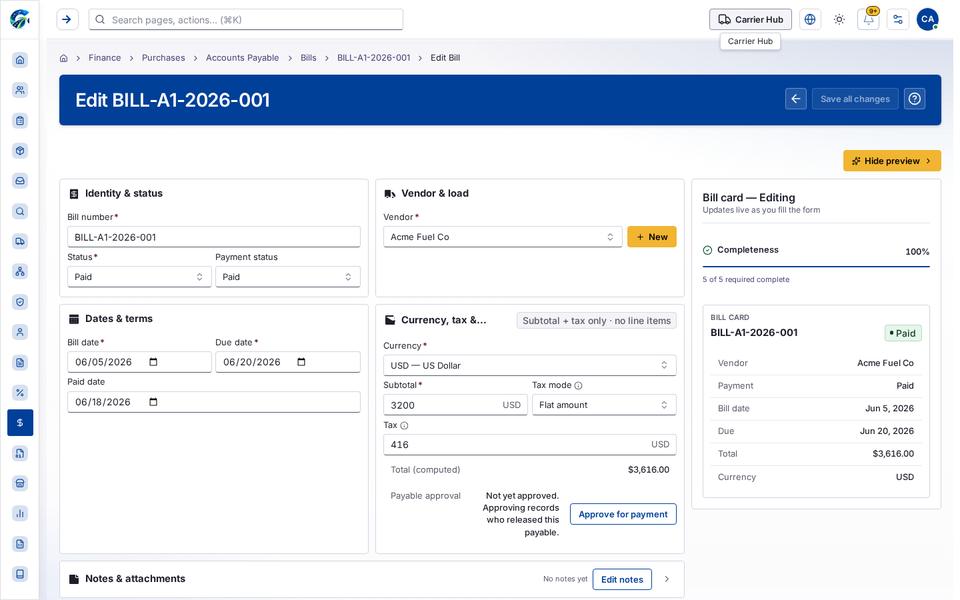Image resolution: width=960 pixels, height=600 pixels.
Task: Open the Payment status dropdown
Action: click(x=287, y=277)
